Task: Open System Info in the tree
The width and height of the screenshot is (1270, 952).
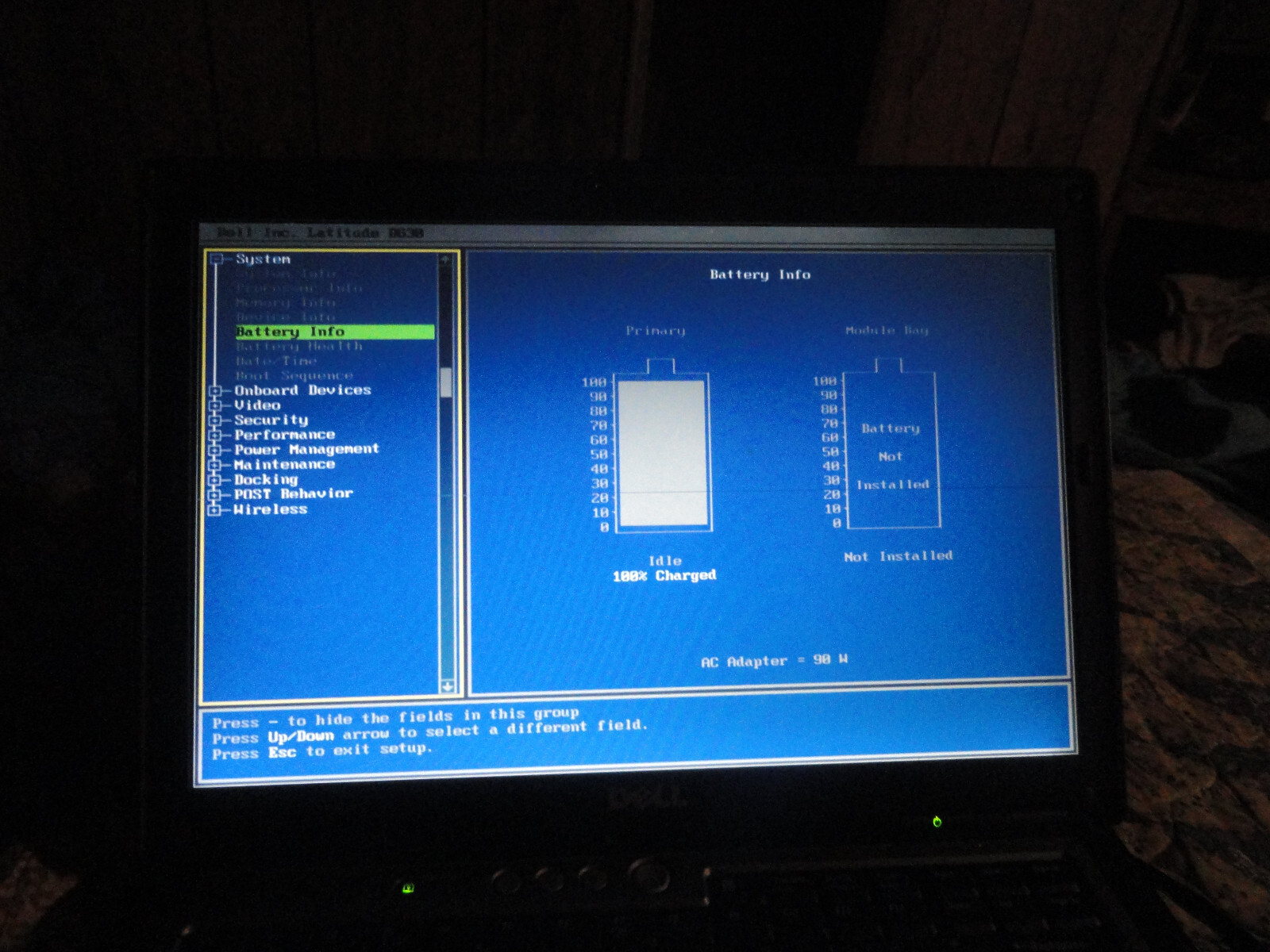Action: tap(287, 274)
